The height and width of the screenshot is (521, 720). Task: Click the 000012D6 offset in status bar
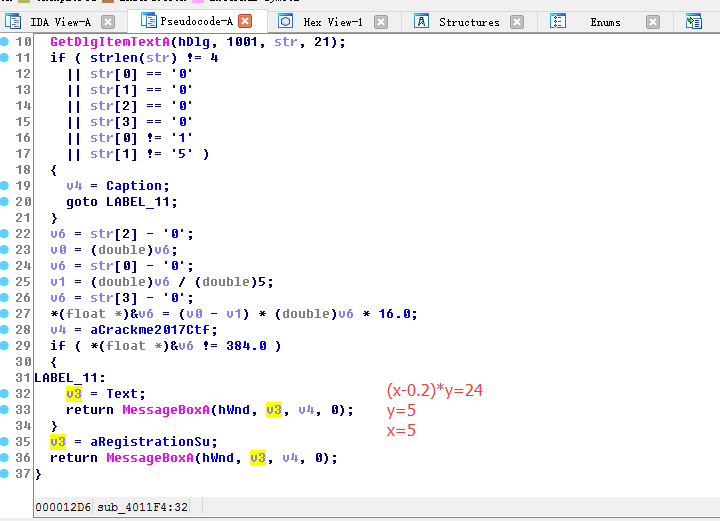click(x=63, y=507)
